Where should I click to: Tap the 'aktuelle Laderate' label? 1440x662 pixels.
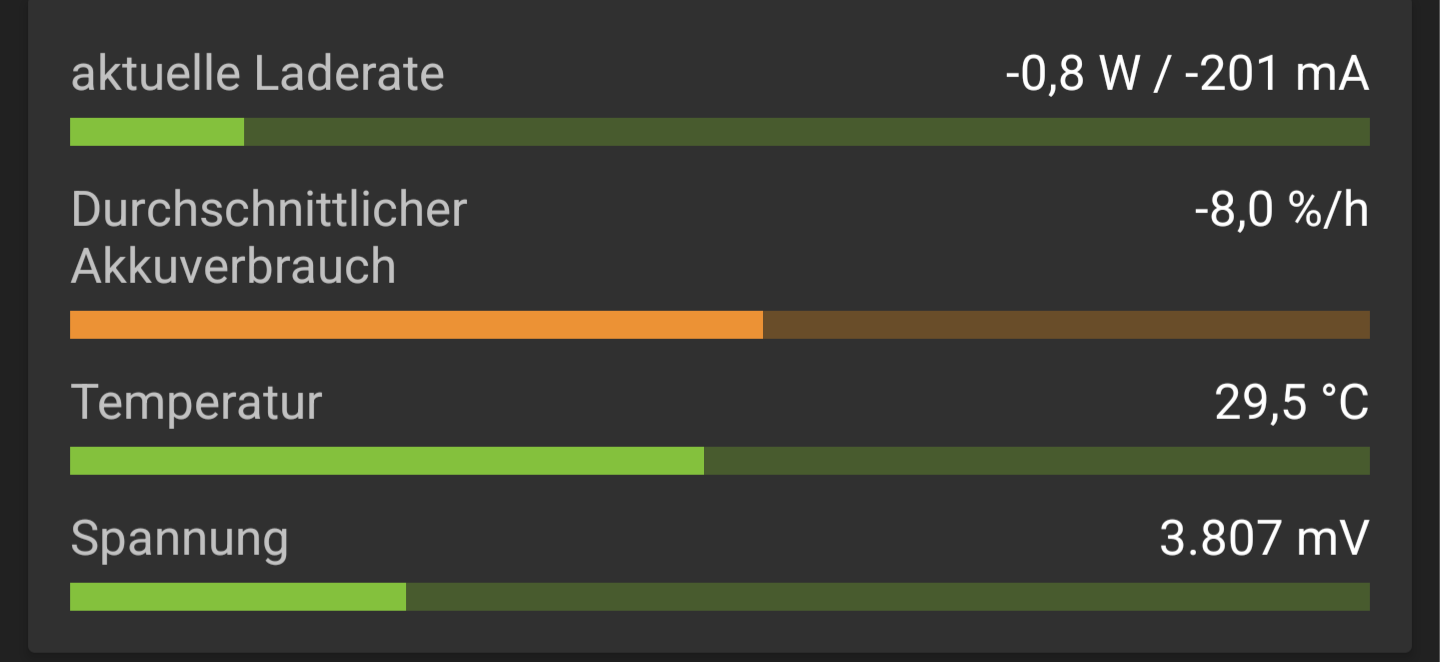coord(257,75)
